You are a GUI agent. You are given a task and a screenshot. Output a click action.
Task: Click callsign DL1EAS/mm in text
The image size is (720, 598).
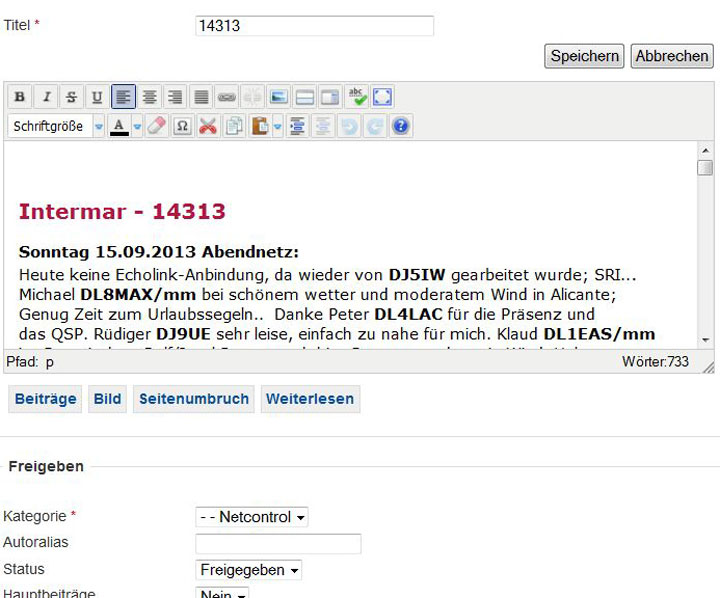599,334
